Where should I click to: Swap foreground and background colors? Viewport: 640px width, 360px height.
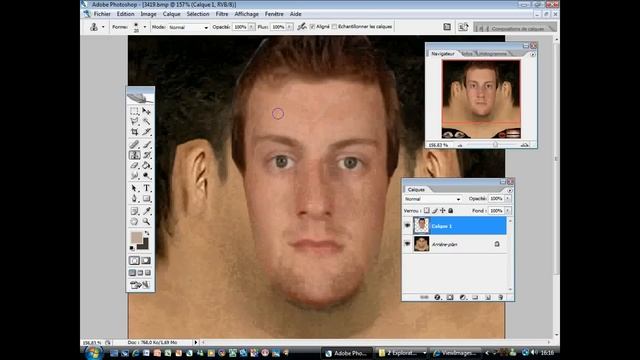147,233
